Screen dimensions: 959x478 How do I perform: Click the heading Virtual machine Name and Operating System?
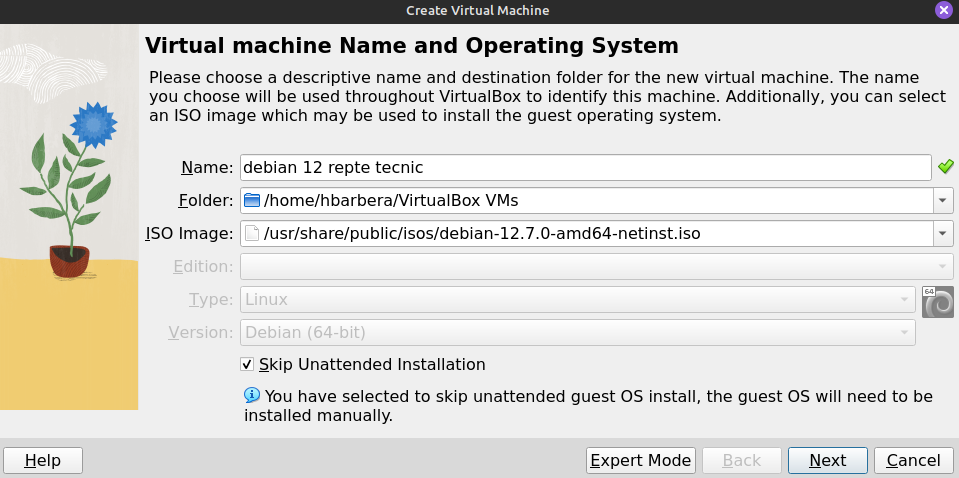412,46
